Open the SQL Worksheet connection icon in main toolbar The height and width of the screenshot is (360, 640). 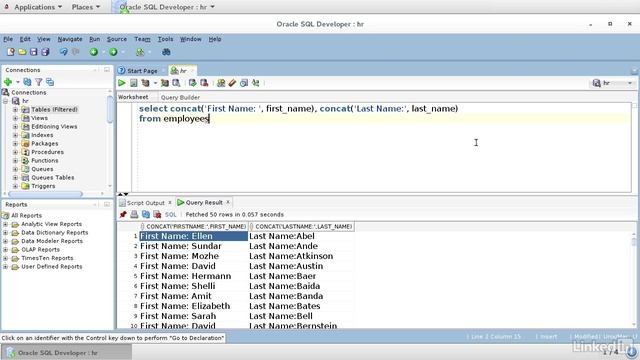140,52
